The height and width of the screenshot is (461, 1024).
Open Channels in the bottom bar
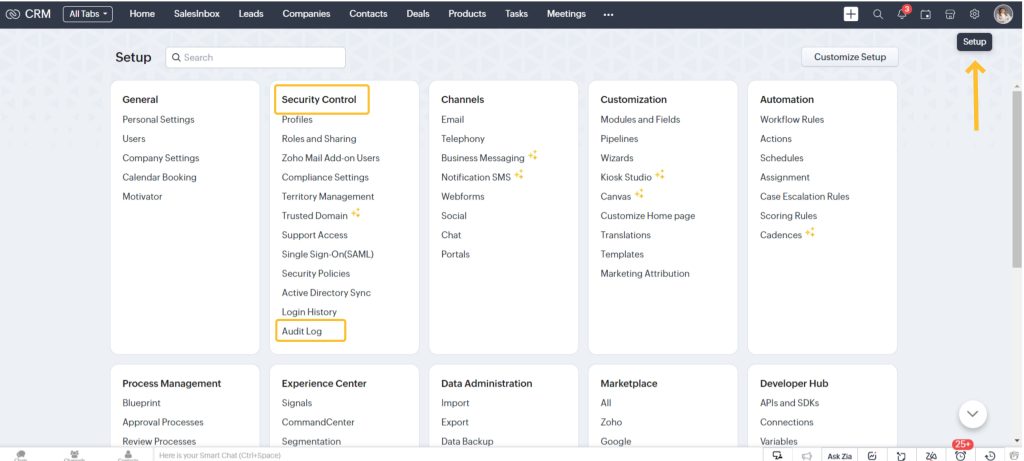click(74, 455)
